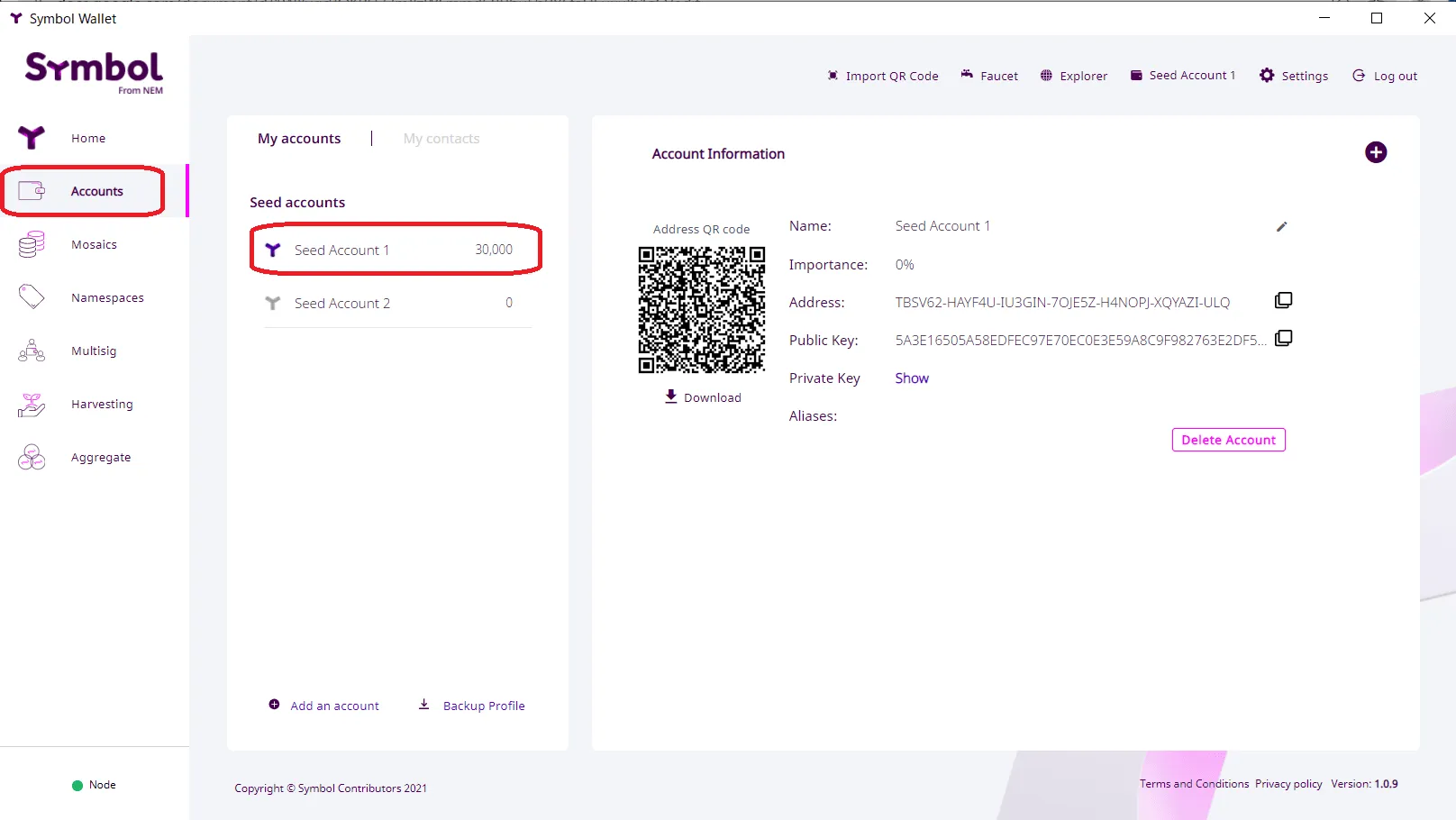Screen dimensions: 1456x820
Task: Copy the account address
Action: click(1283, 300)
